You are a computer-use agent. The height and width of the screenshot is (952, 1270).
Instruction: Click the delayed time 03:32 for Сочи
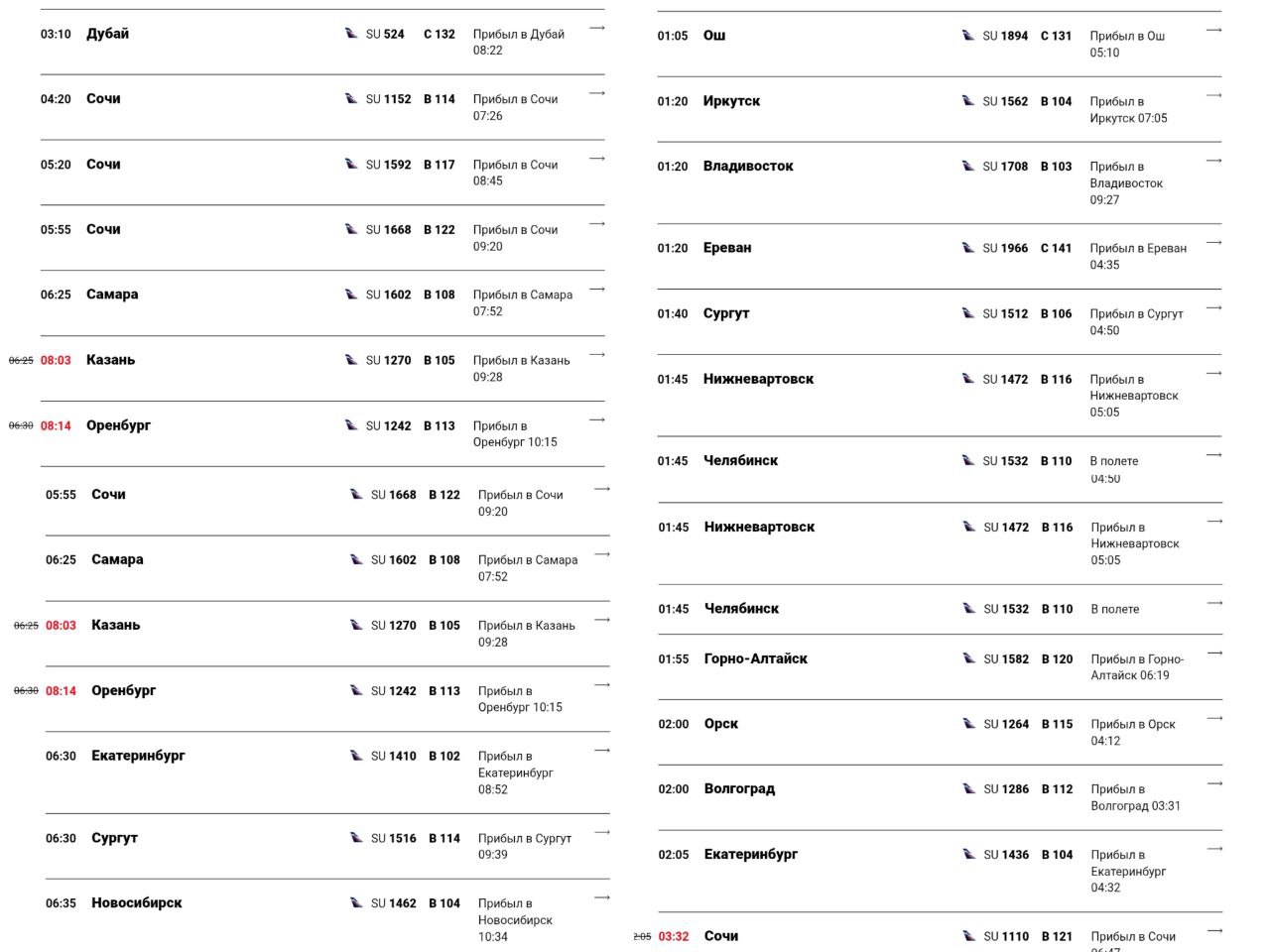click(x=674, y=936)
